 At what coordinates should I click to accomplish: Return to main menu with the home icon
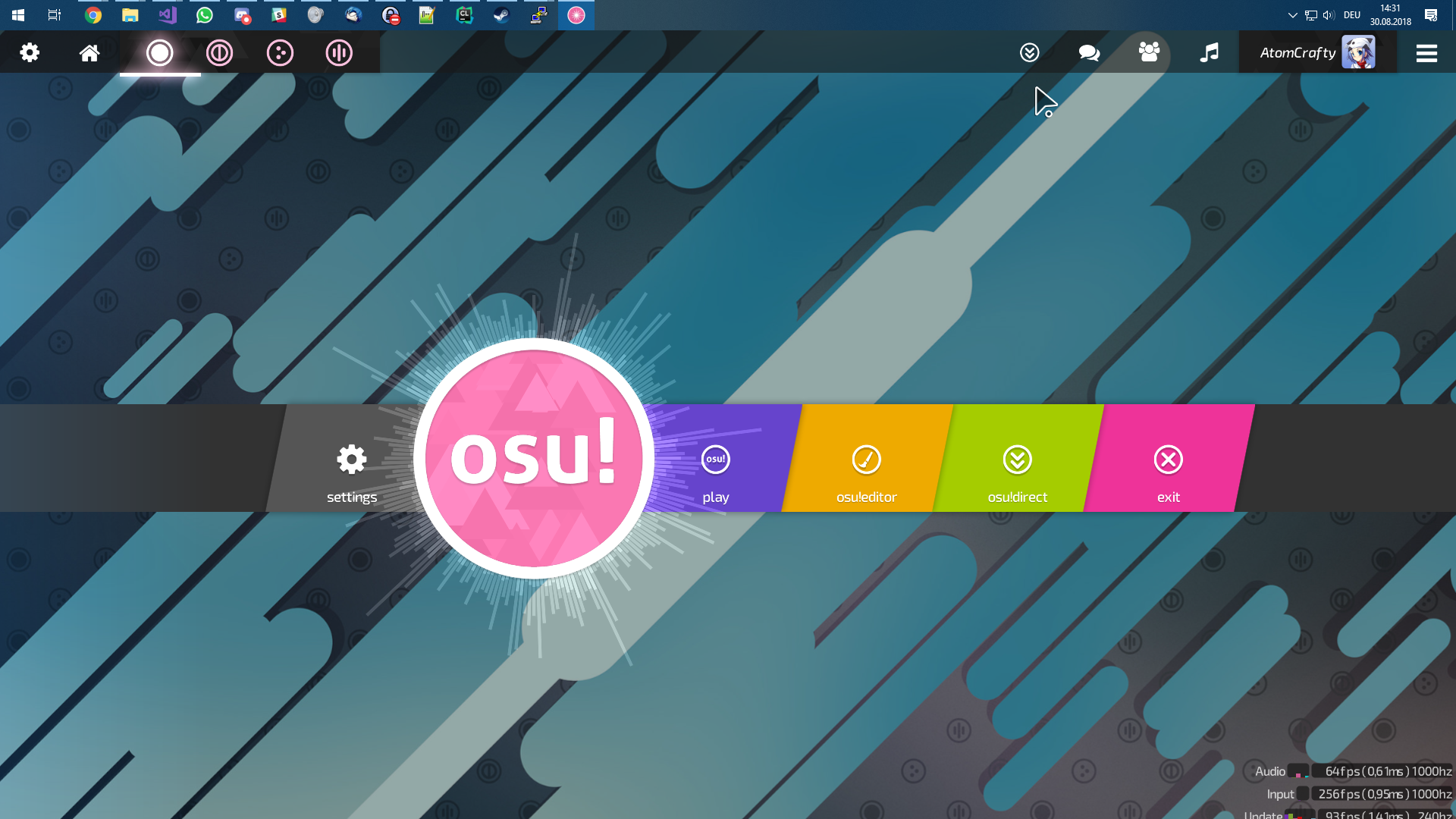pos(89,52)
